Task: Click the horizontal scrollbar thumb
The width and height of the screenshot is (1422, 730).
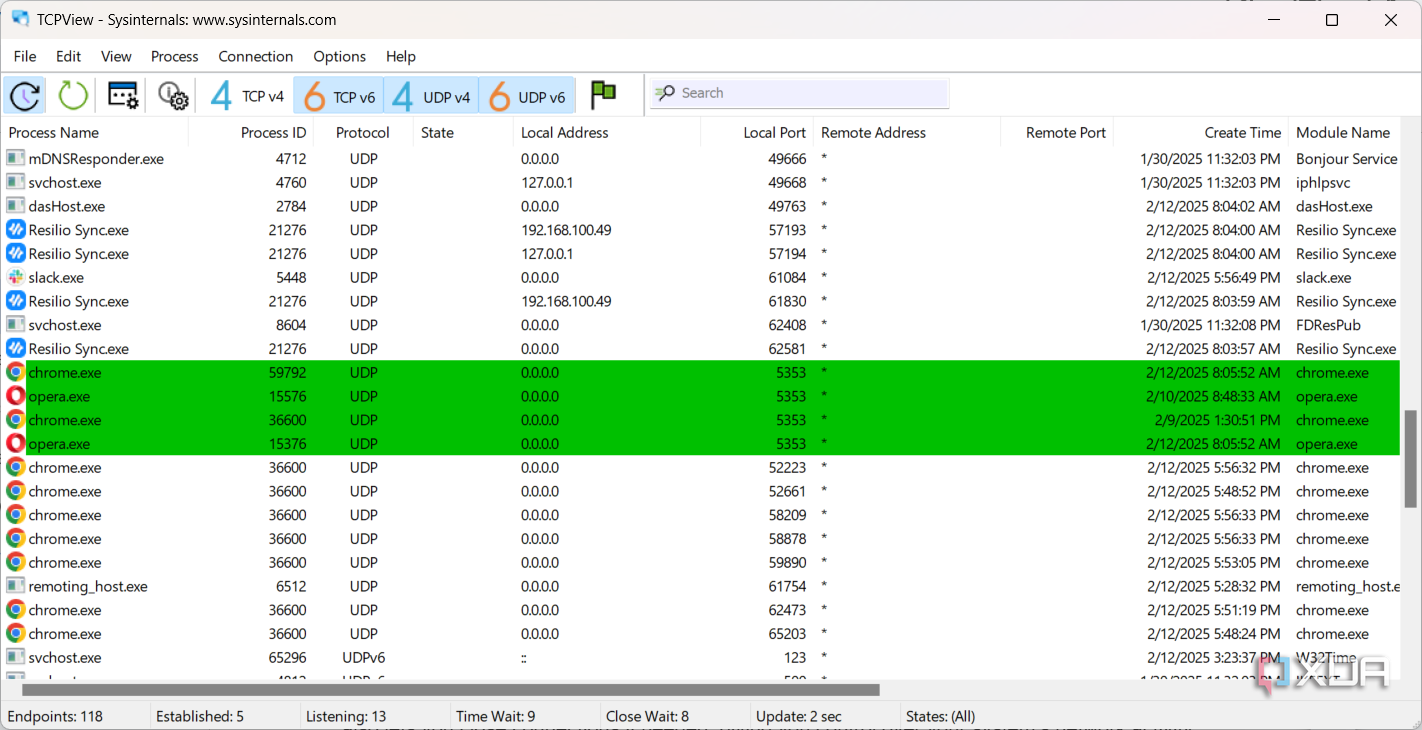Action: click(x=450, y=690)
